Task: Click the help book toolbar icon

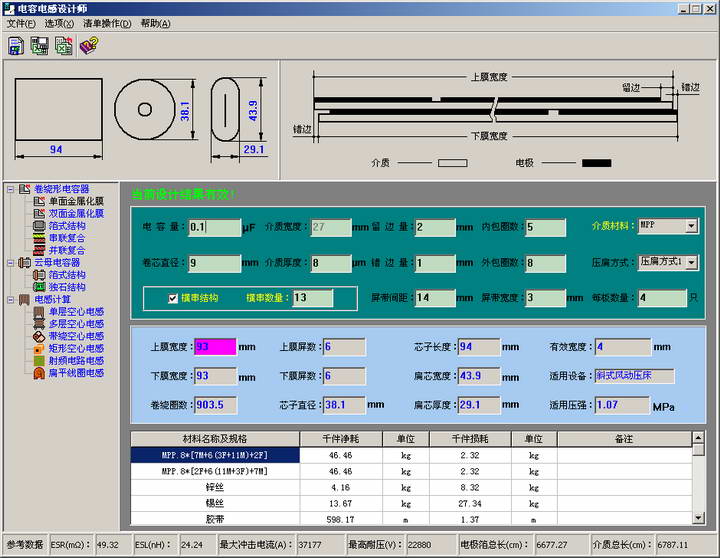Action: click(x=88, y=45)
